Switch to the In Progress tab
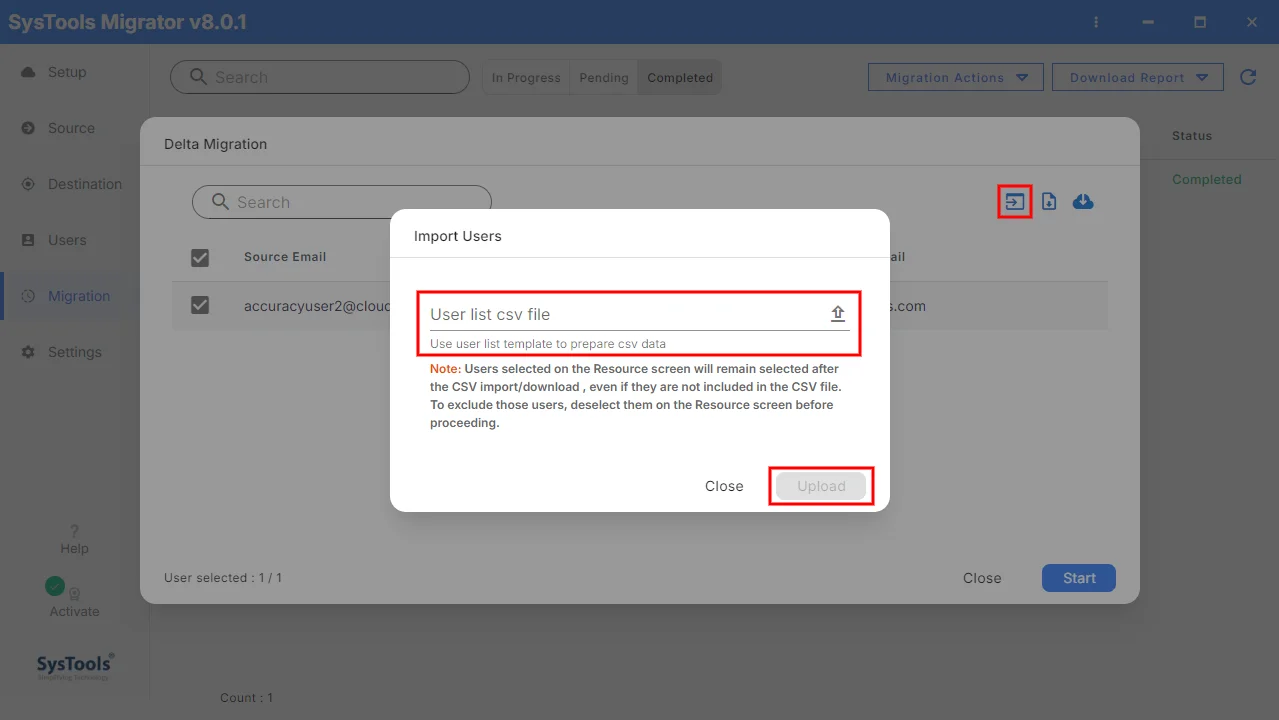The image size is (1279, 720). click(526, 77)
